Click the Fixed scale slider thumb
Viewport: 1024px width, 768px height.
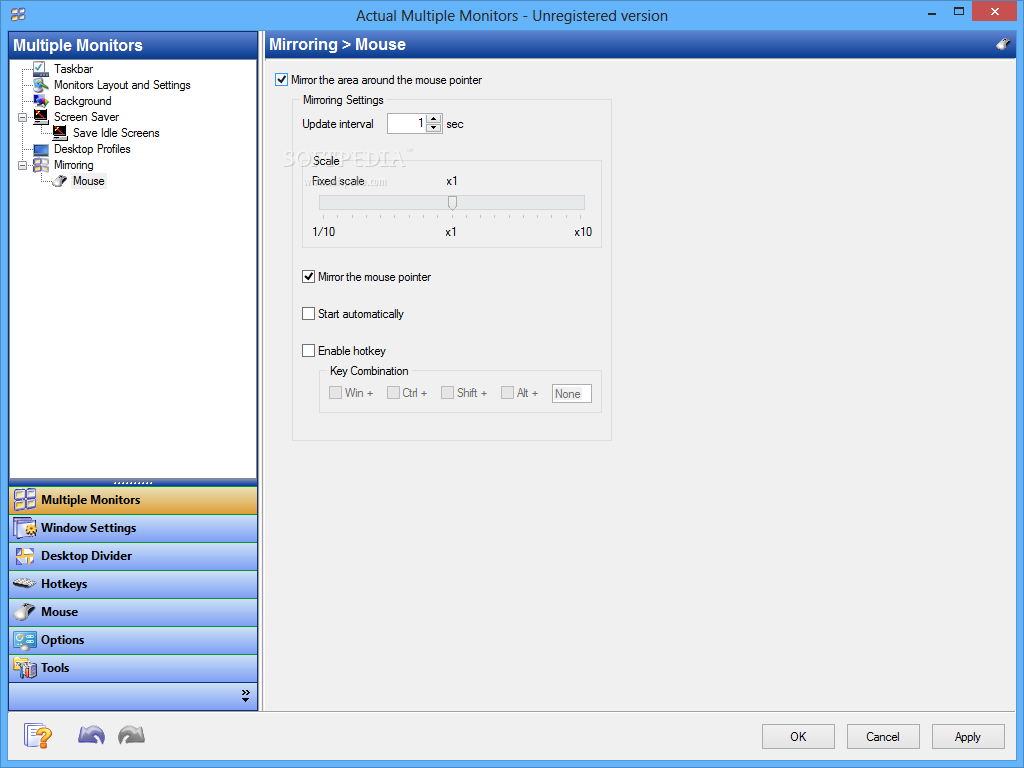(x=452, y=203)
